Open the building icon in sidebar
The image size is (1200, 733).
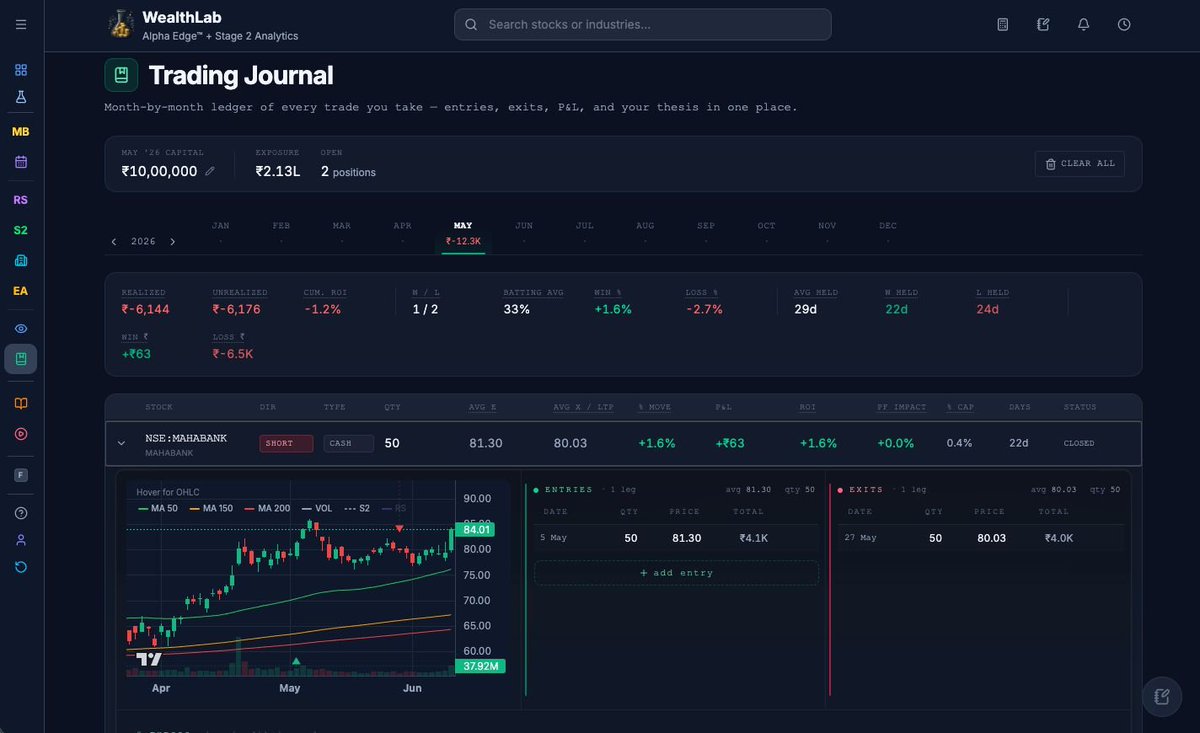click(21, 260)
